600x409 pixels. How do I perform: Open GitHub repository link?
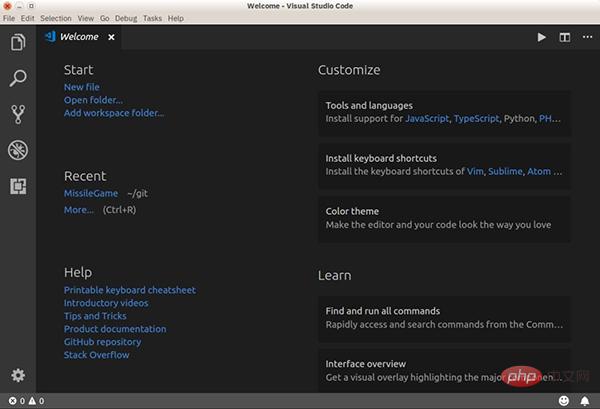point(102,342)
